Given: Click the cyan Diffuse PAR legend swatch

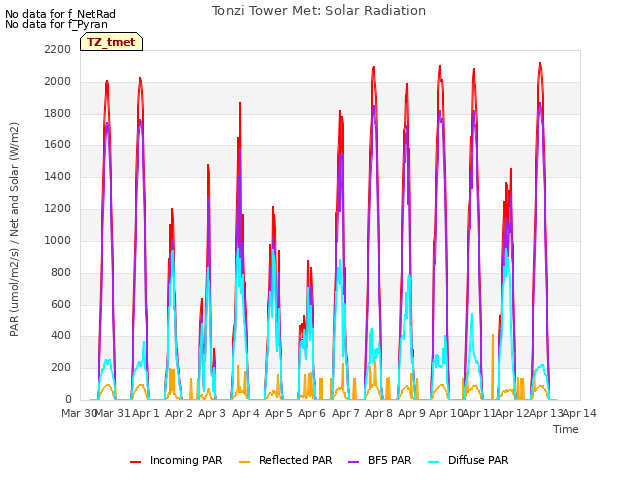Looking at the screenshot, I should pyautogui.click(x=433, y=462).
